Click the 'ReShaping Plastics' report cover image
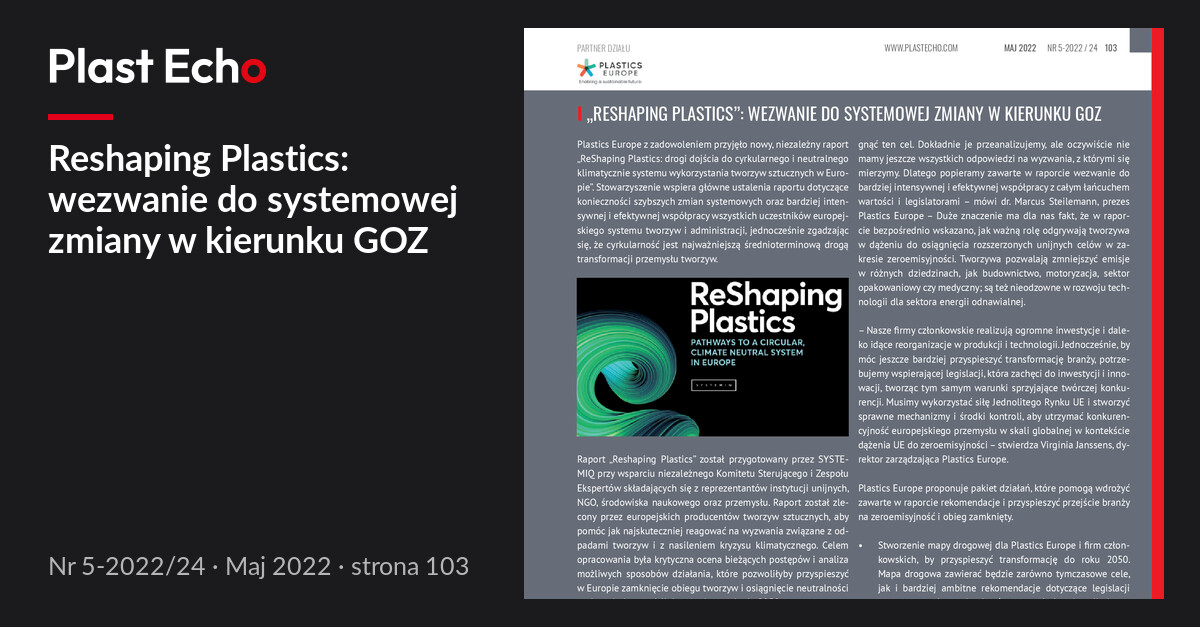 [x=713, y=357]
